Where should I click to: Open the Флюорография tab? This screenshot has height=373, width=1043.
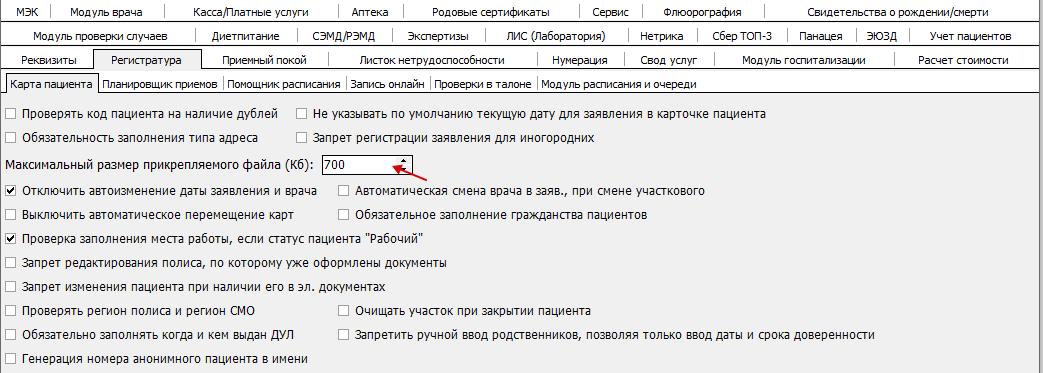pyautogui.click(x=702, y=12)
